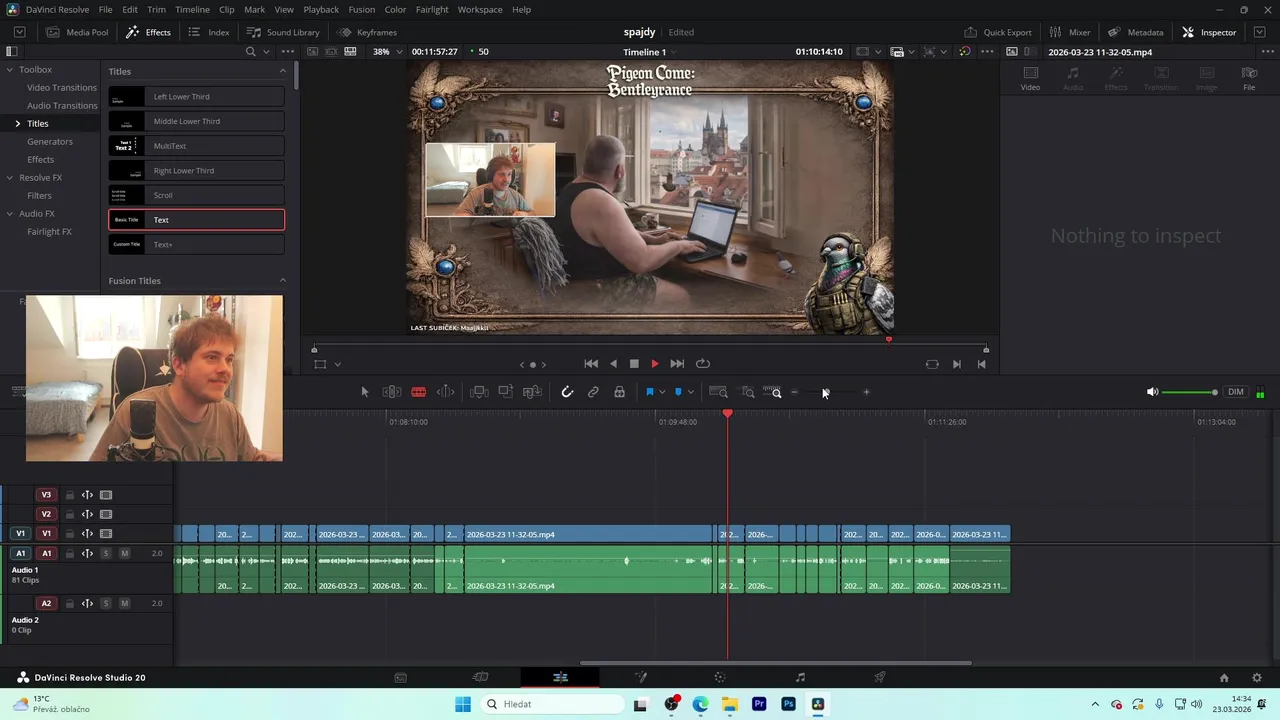Add a blue marker at the playhead
The image size is (1280, 720).
coord(678,392)
